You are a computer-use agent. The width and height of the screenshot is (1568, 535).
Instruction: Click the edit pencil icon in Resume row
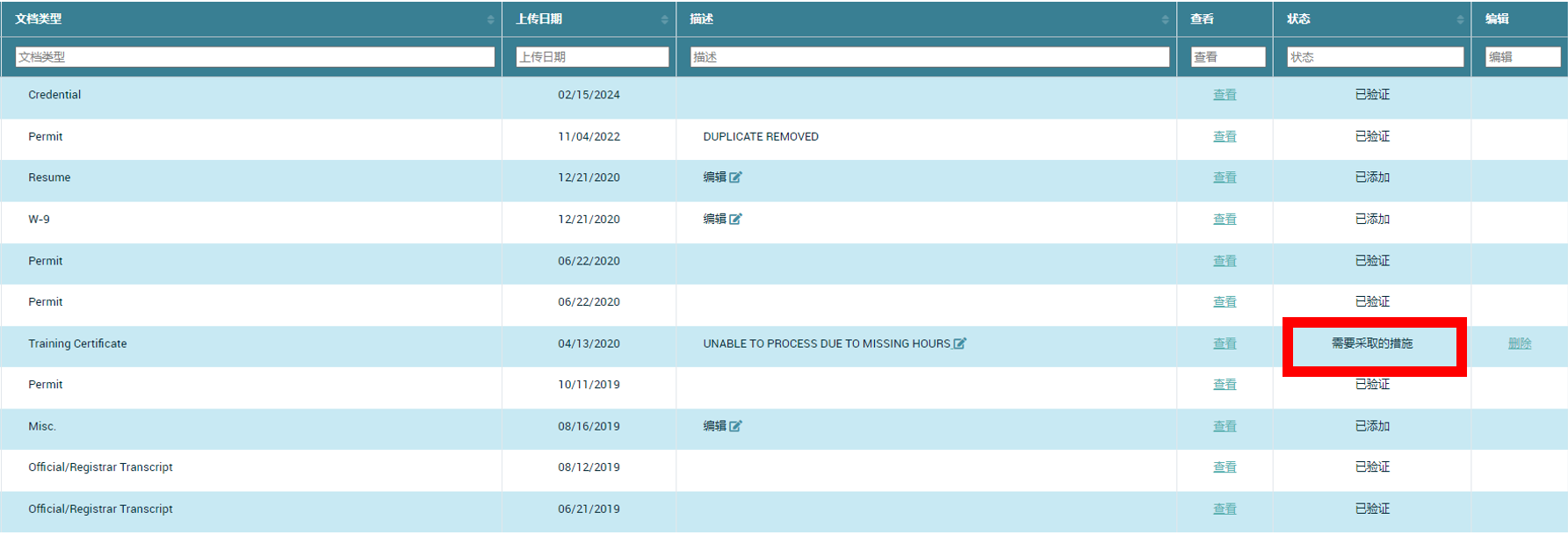click(x=735, y=177)
